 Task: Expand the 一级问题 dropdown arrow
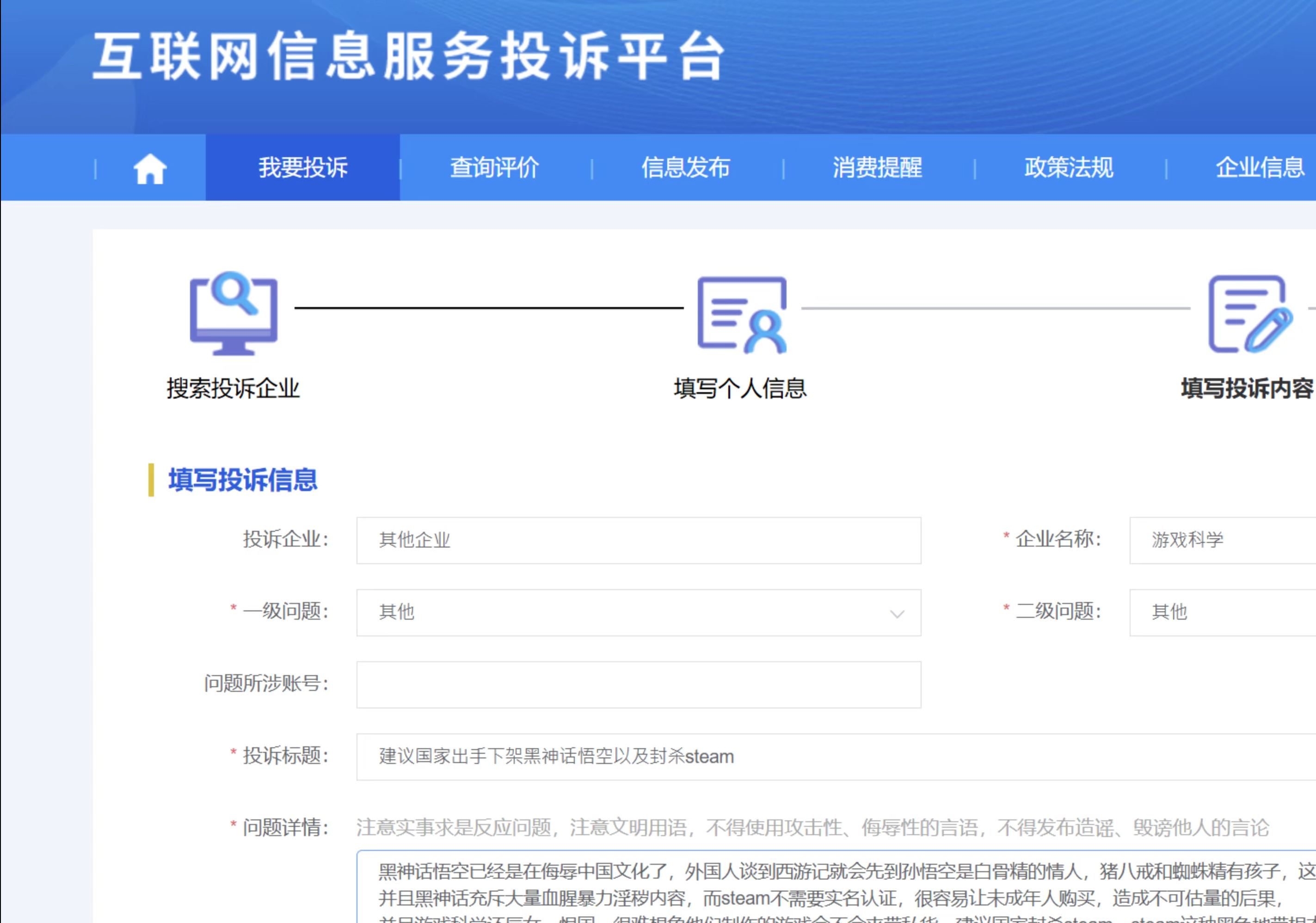tap(897, 614)
